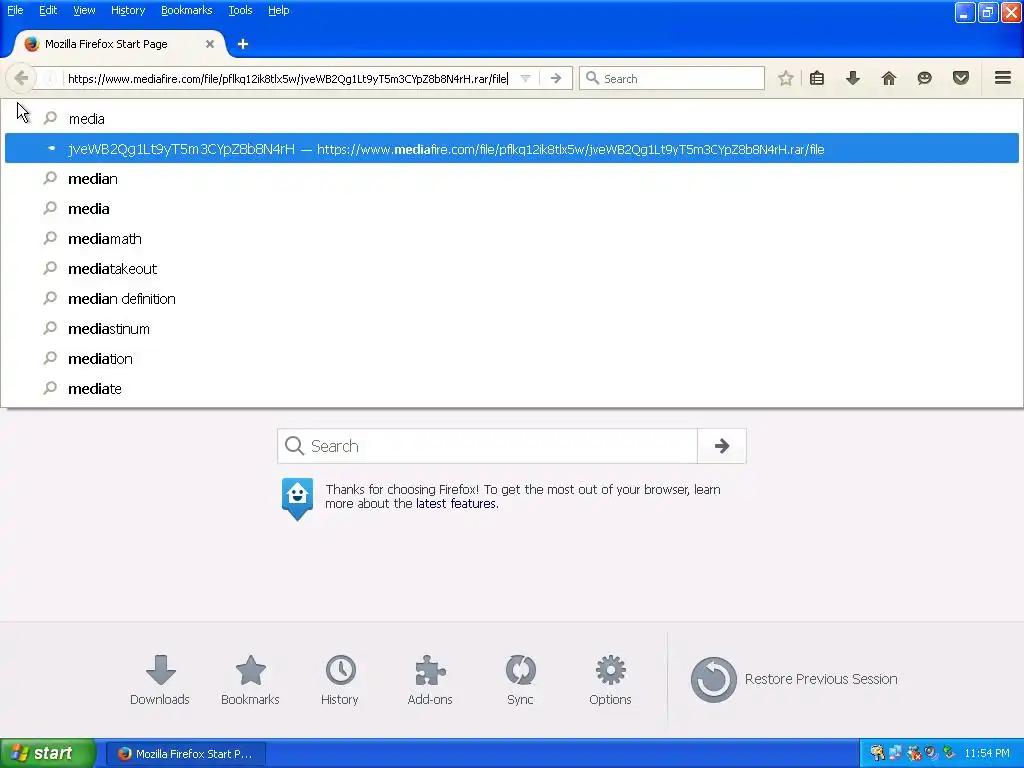Click the start page center search field

coord(487,446)
